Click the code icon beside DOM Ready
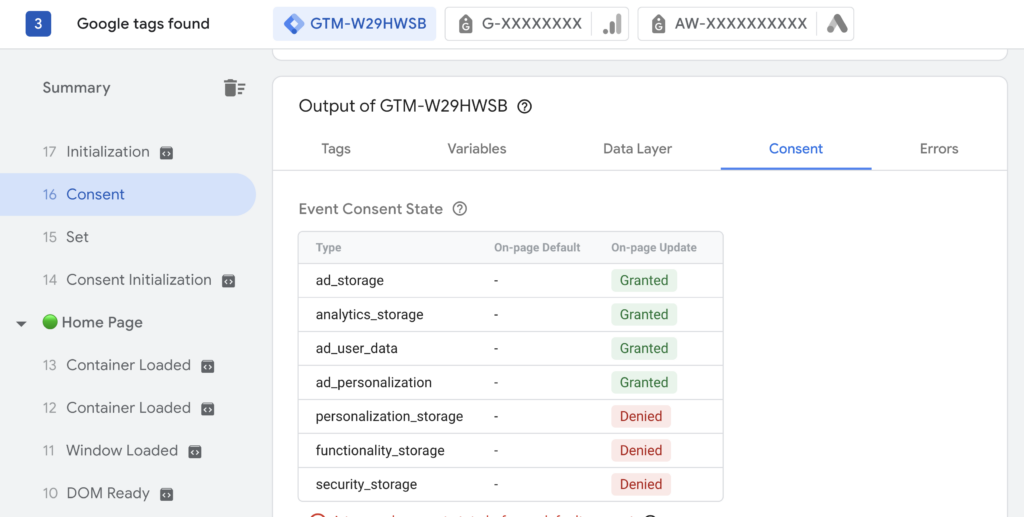This screenshot has height=517, width=1024. pos(167,494)
